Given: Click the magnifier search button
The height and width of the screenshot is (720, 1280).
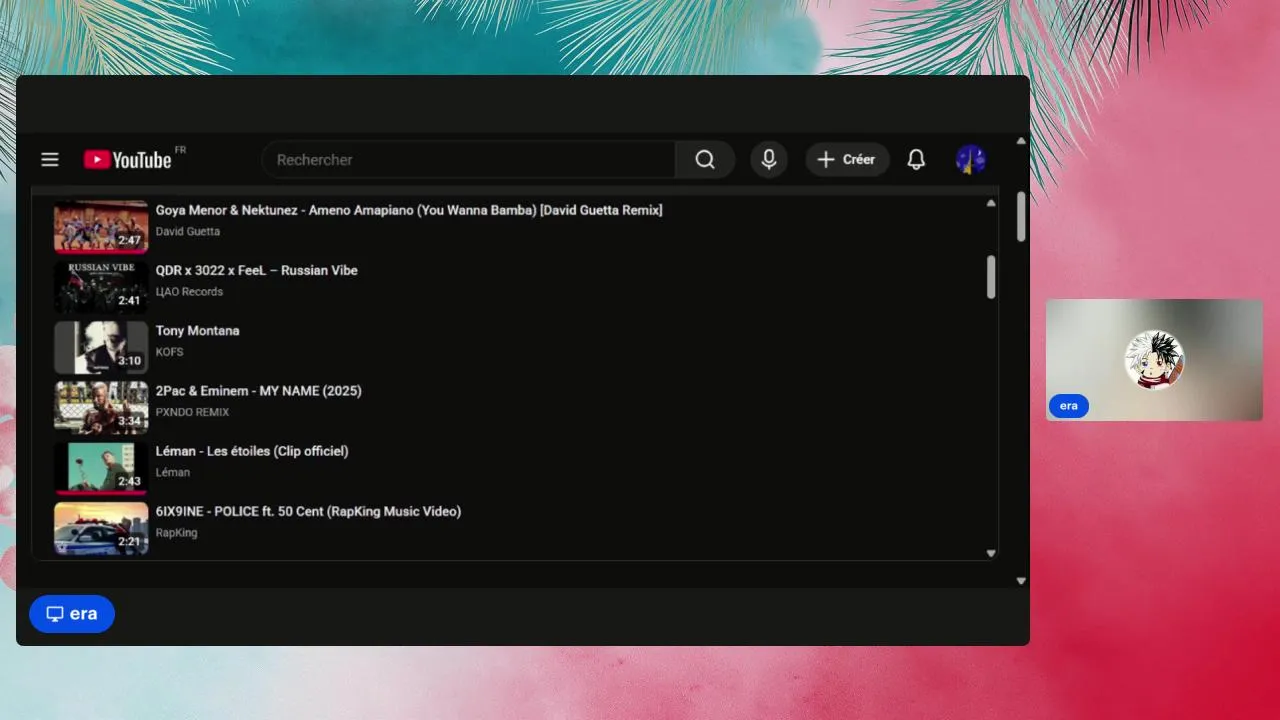Looking at the screenshot, I should [x=705, y=160].
